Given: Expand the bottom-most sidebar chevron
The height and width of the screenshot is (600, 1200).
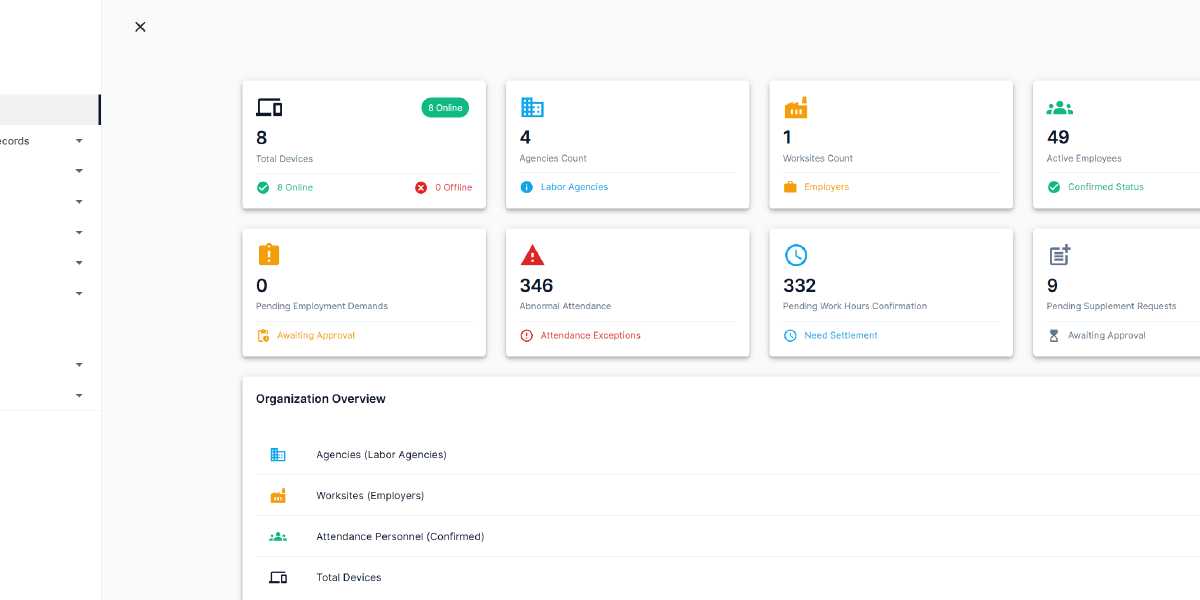Looking at the screenshot, I should coord(79,395).
